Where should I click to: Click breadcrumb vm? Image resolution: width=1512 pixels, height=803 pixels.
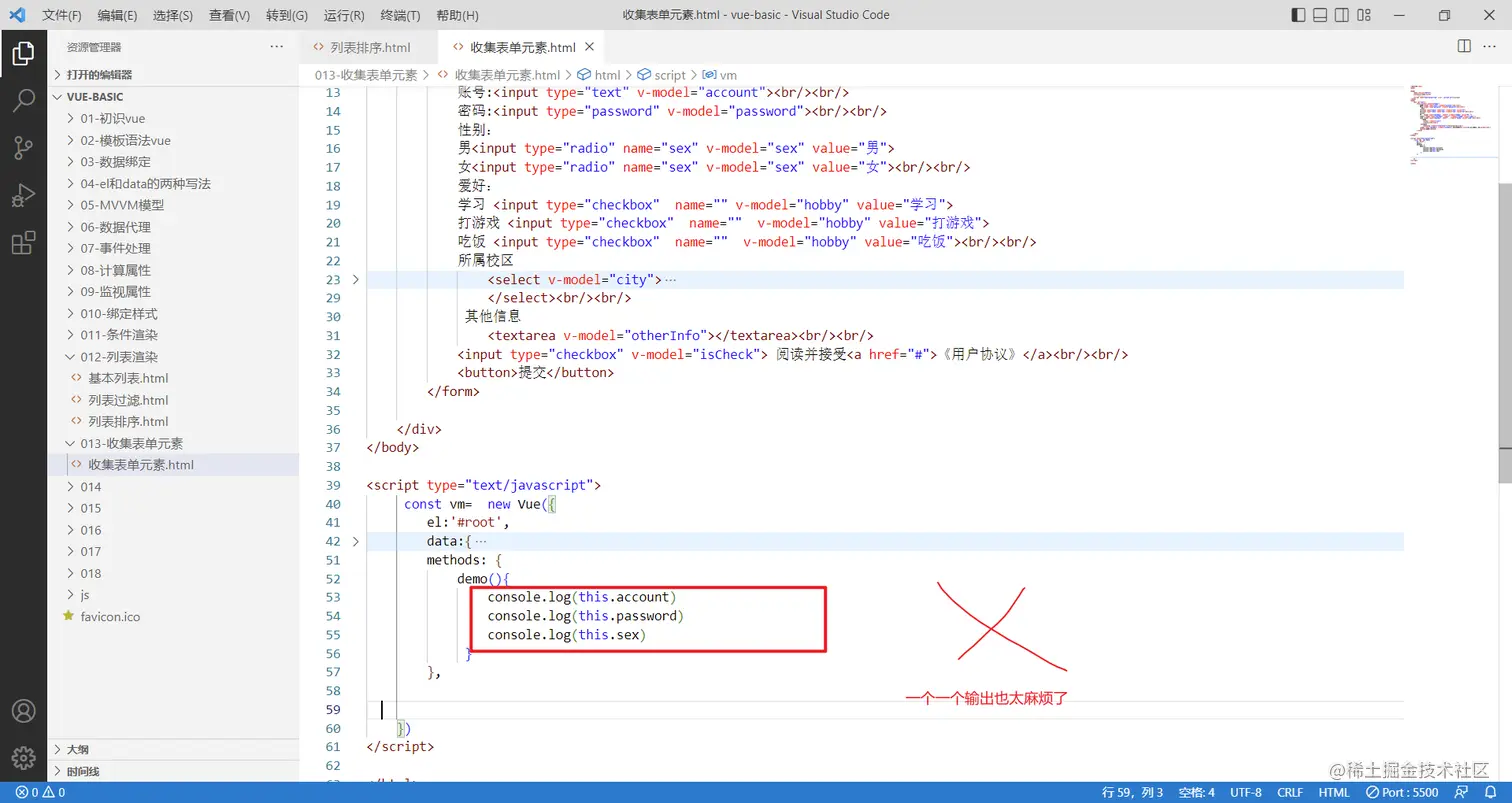pos(720,75)
